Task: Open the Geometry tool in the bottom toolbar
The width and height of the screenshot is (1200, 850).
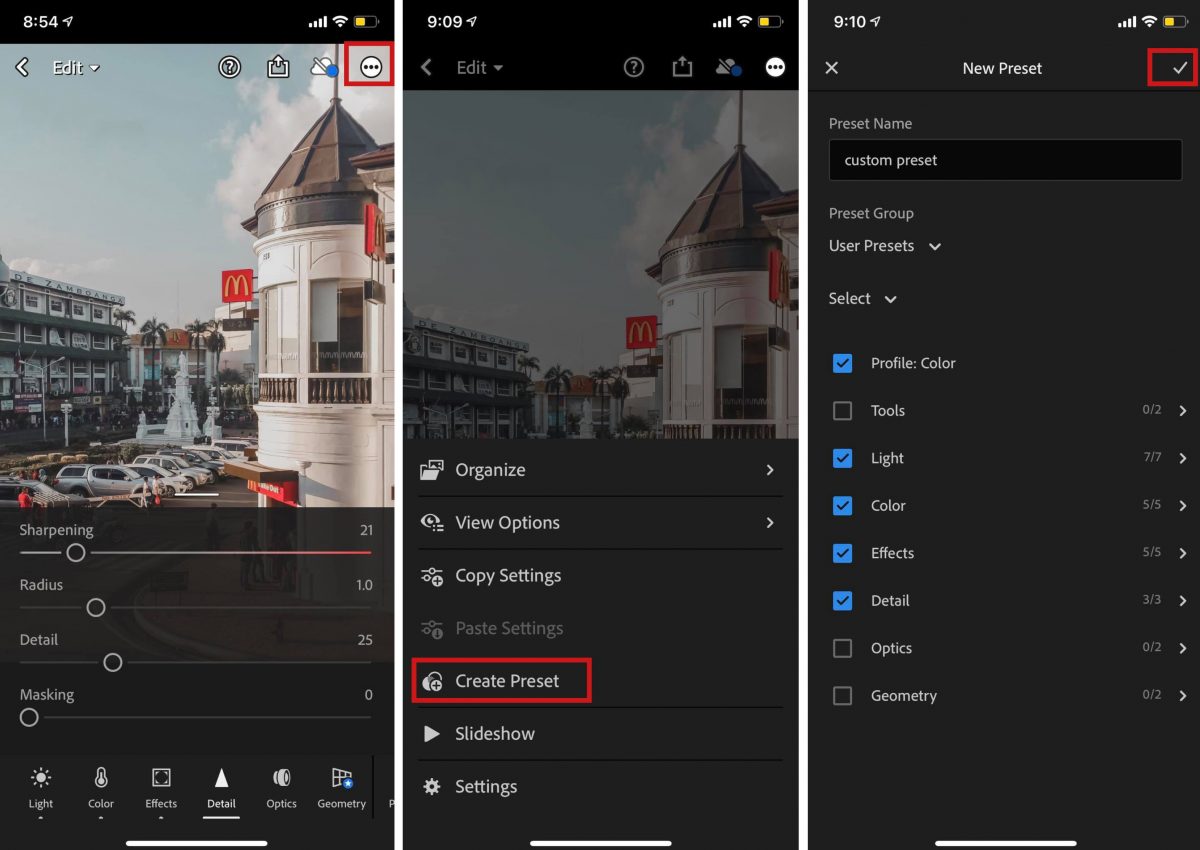Action: (x=342, y=788)
